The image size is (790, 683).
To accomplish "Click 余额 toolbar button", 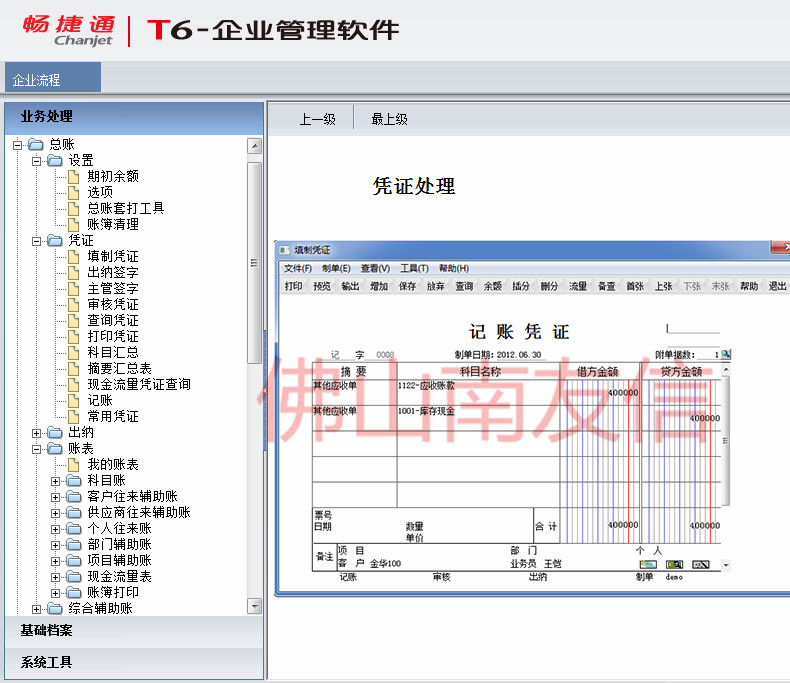I will click(493, 286).
